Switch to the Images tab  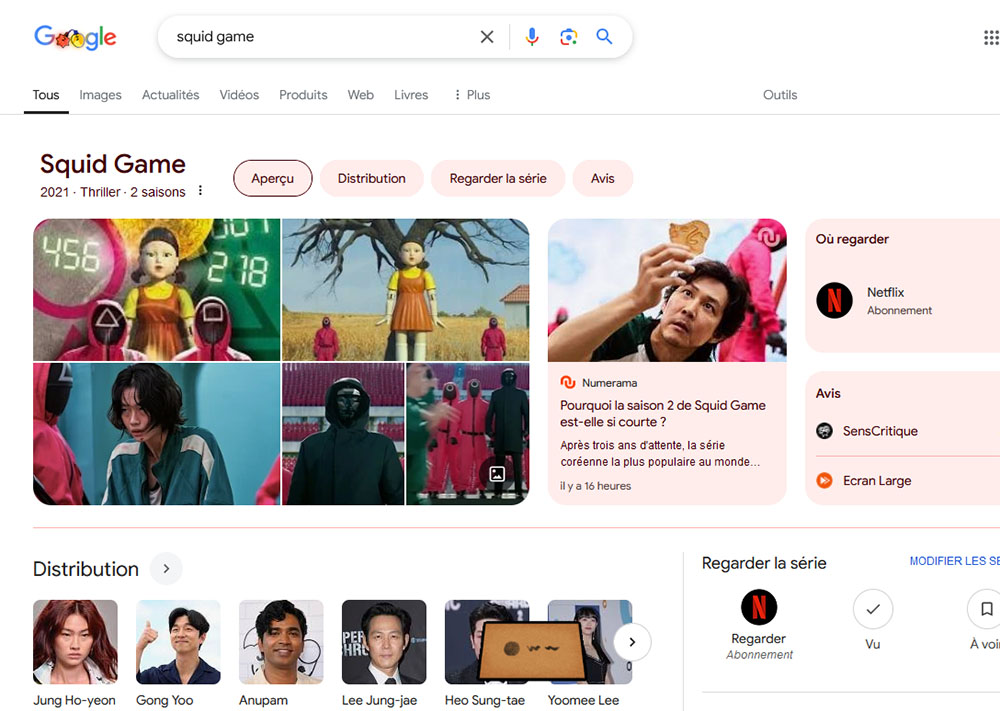[100, 95]
